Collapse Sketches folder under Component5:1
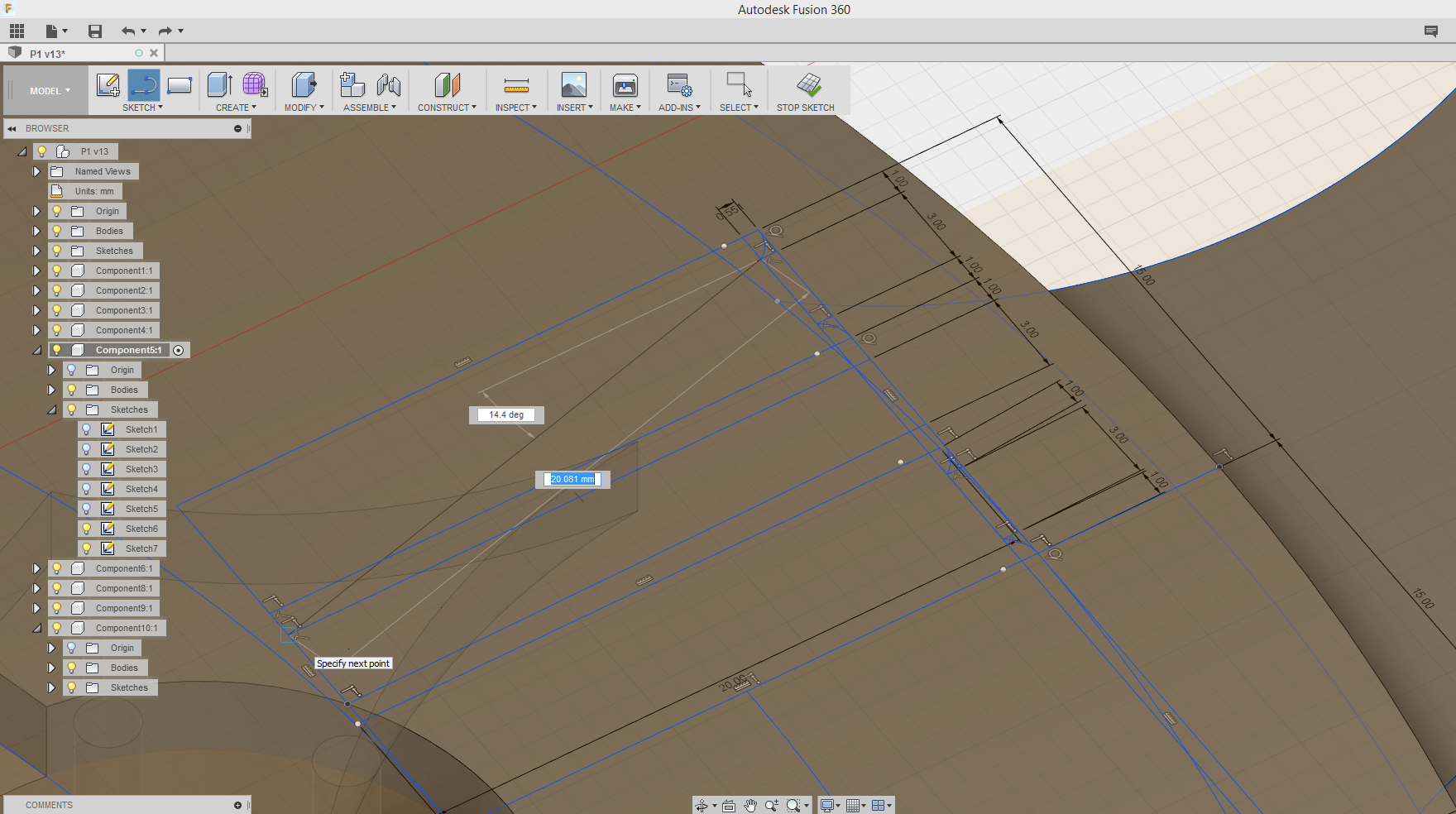Screen dimensions: 1456x814 point(51,409)
